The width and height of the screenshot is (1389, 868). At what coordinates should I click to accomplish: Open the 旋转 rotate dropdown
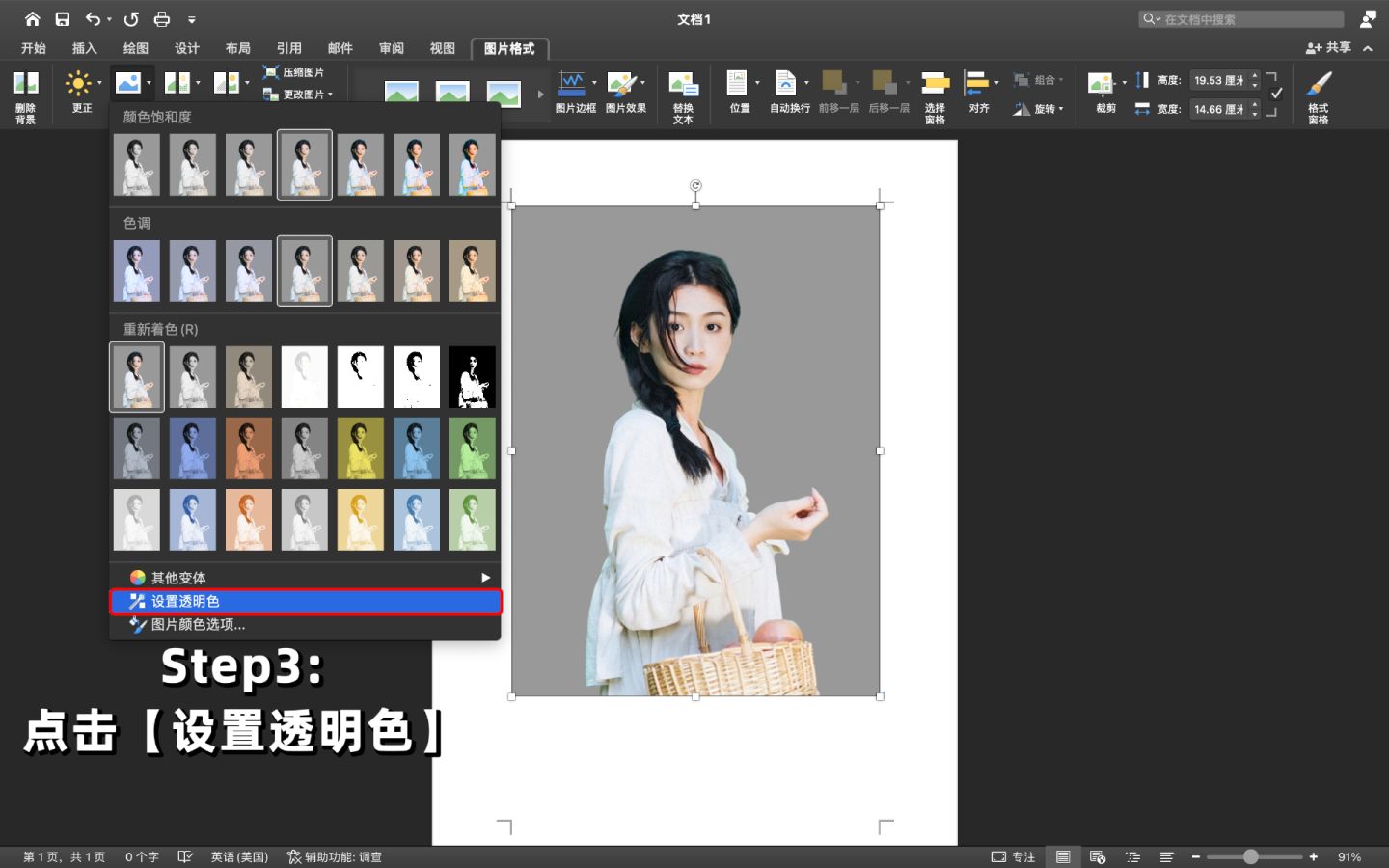[x=1038, y=109]
